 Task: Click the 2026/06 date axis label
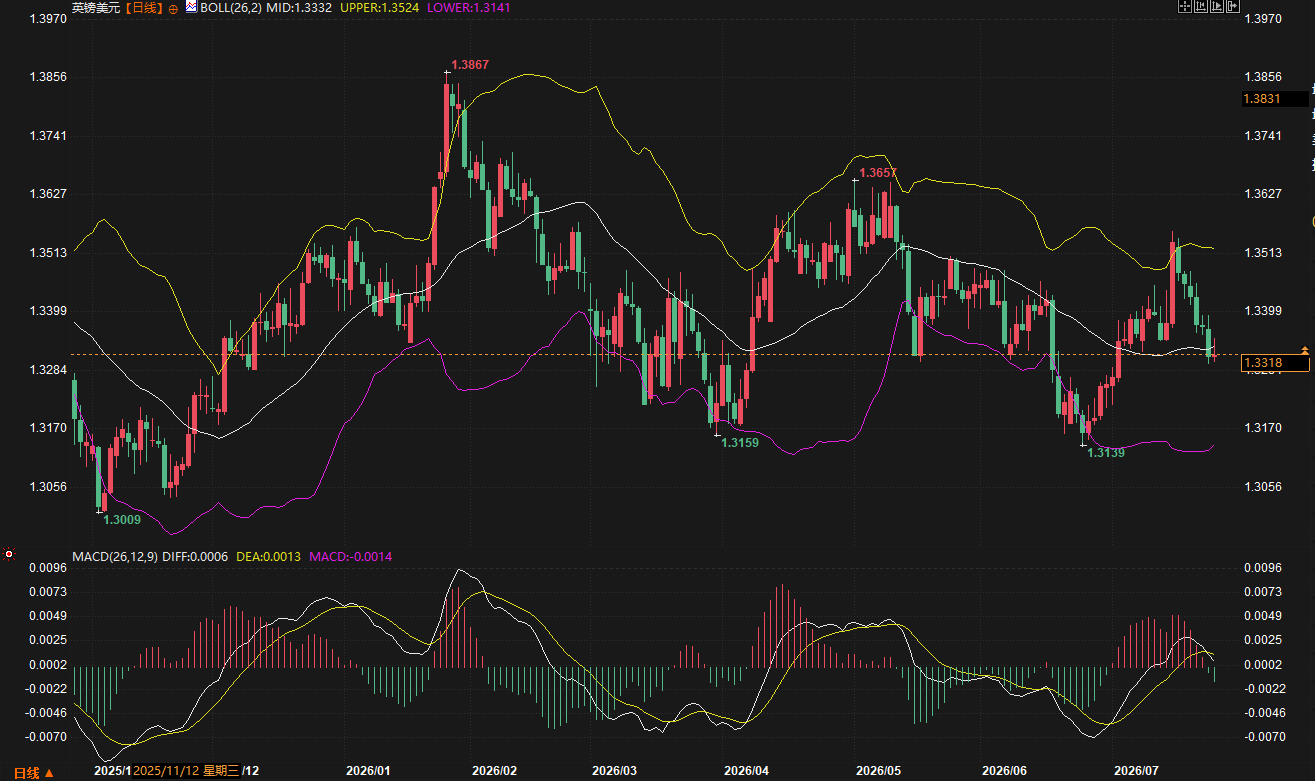[x=1005, y=771]
